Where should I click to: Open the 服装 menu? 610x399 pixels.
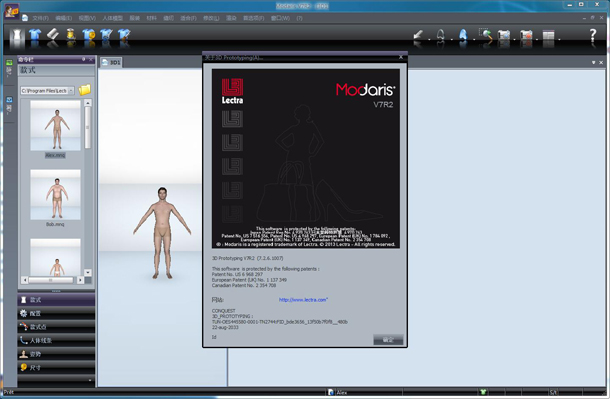coord(134,18)
